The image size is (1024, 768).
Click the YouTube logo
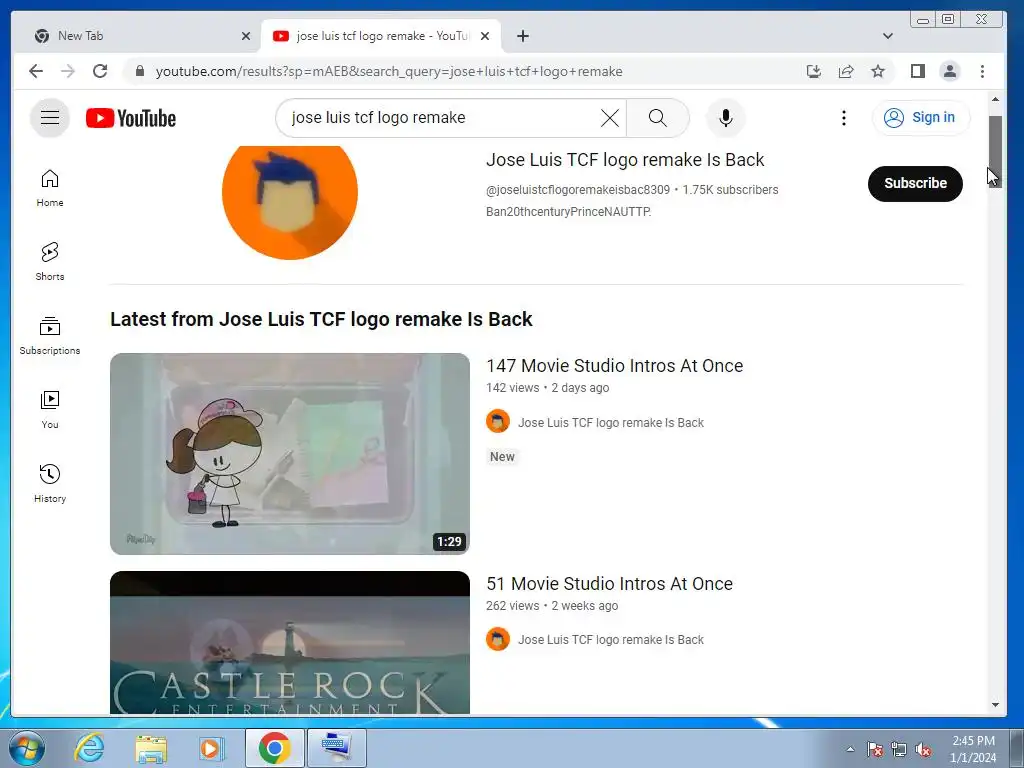tap(131, 118)
